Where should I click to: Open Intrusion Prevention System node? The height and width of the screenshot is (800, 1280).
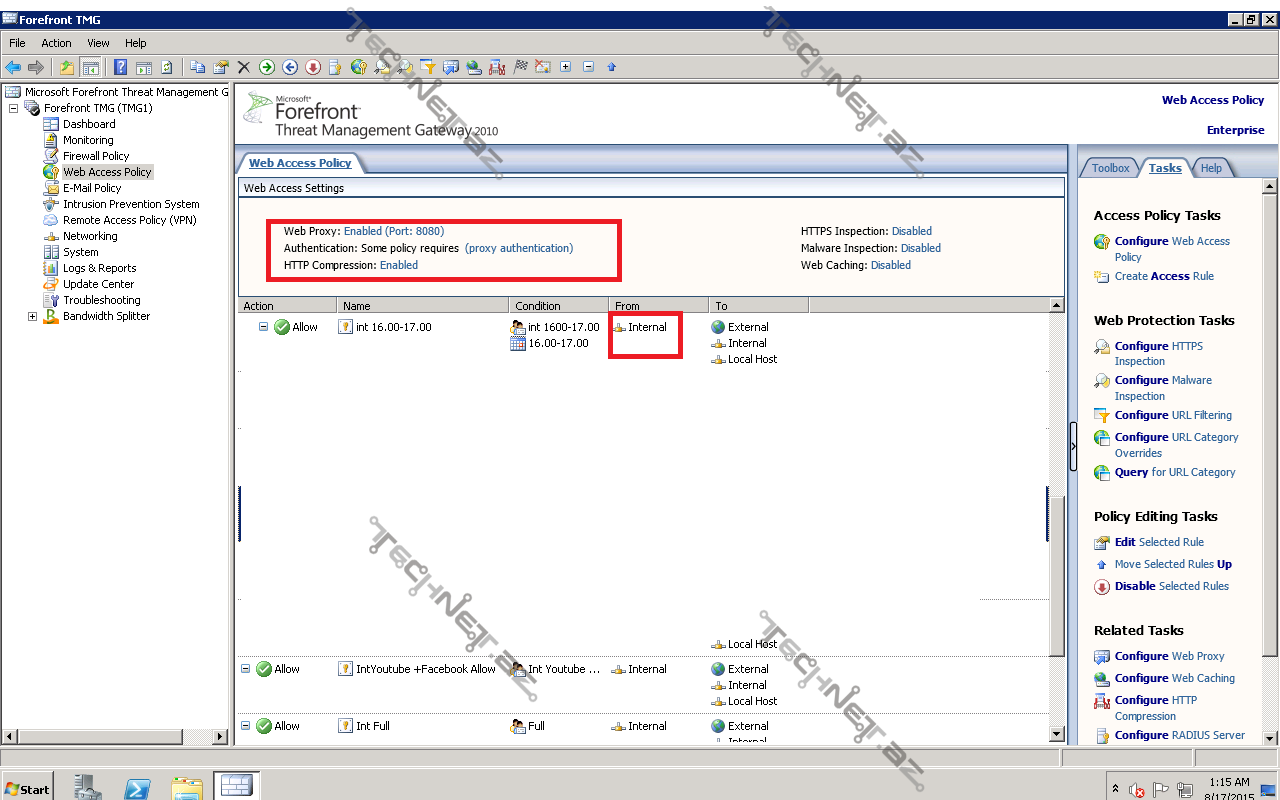click(130, 204)
